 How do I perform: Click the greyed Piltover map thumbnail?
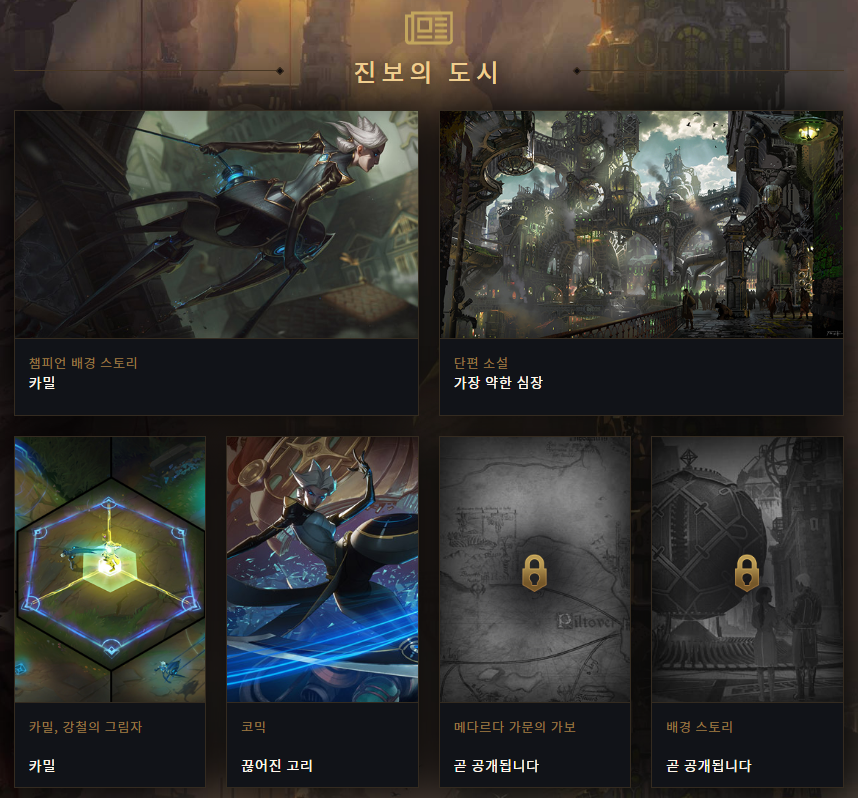[x=535, y=569]
